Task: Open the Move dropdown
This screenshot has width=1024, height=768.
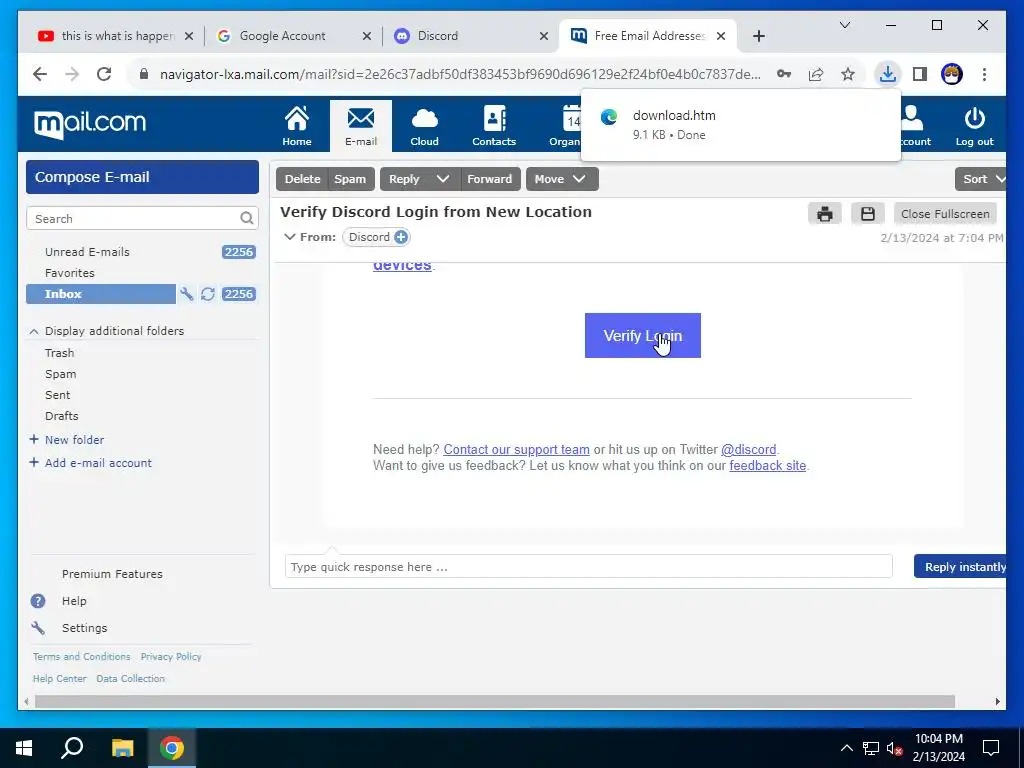Action: point(562,179)
